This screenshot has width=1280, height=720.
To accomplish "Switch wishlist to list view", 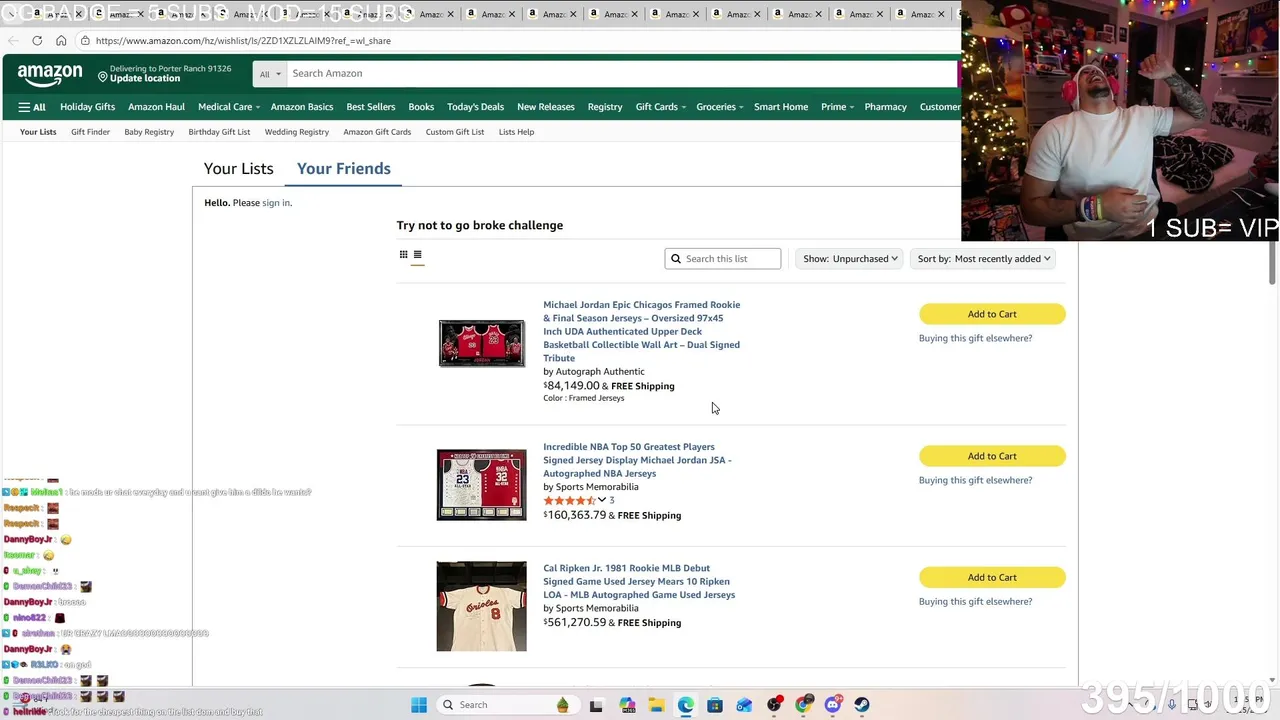I will tap(418, 255).
